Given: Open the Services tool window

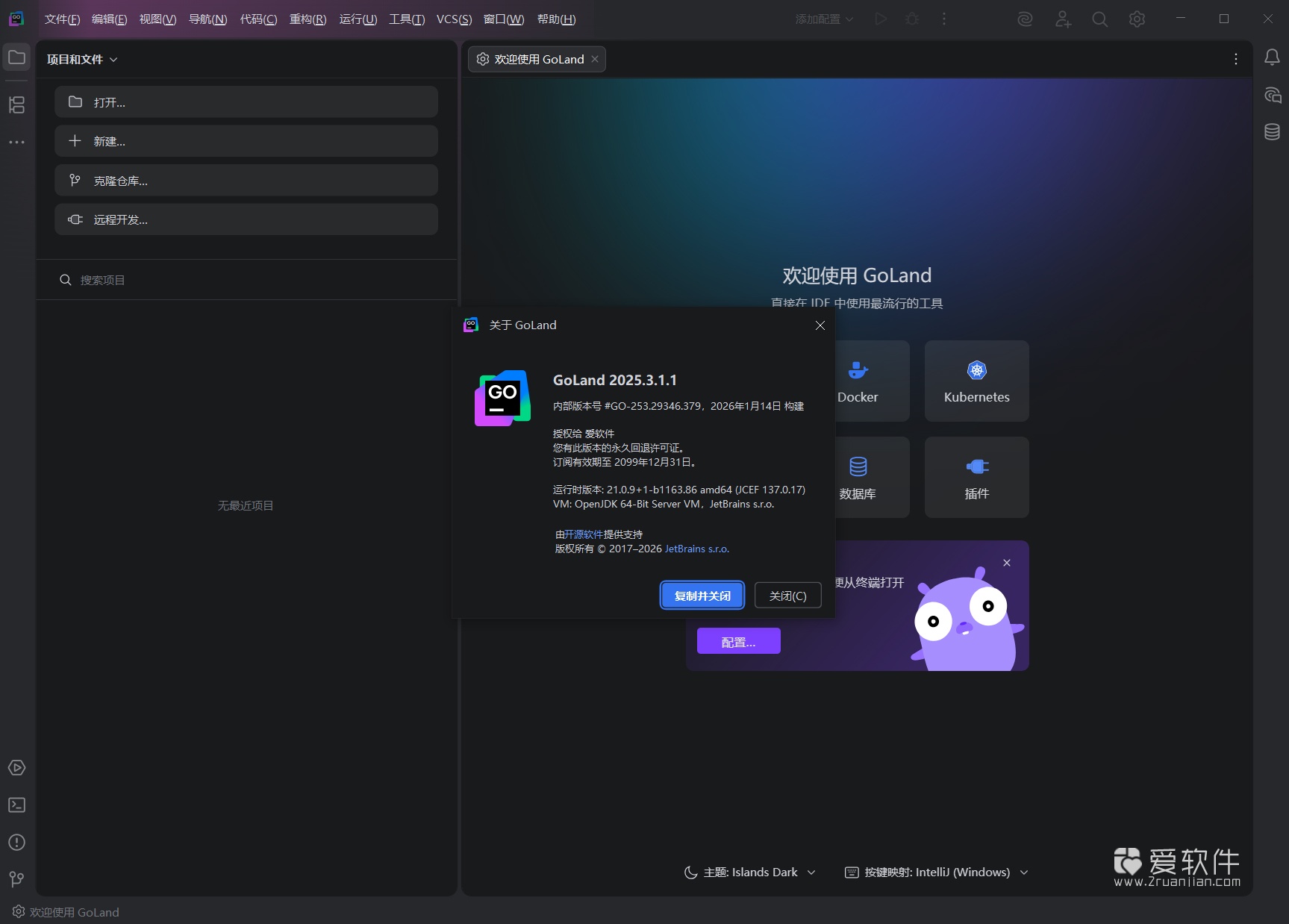Looking at the screenshot, I should tap(16, 768).
